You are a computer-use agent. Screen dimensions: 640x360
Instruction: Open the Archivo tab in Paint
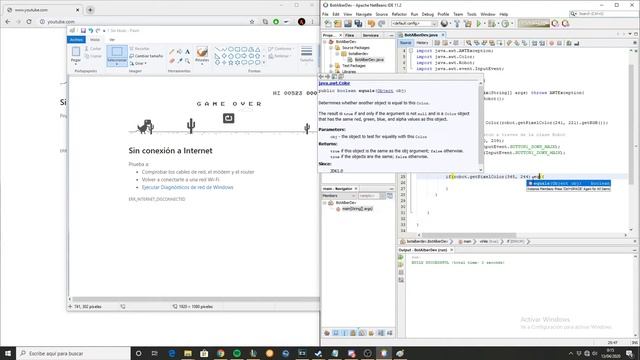(76, 40)
